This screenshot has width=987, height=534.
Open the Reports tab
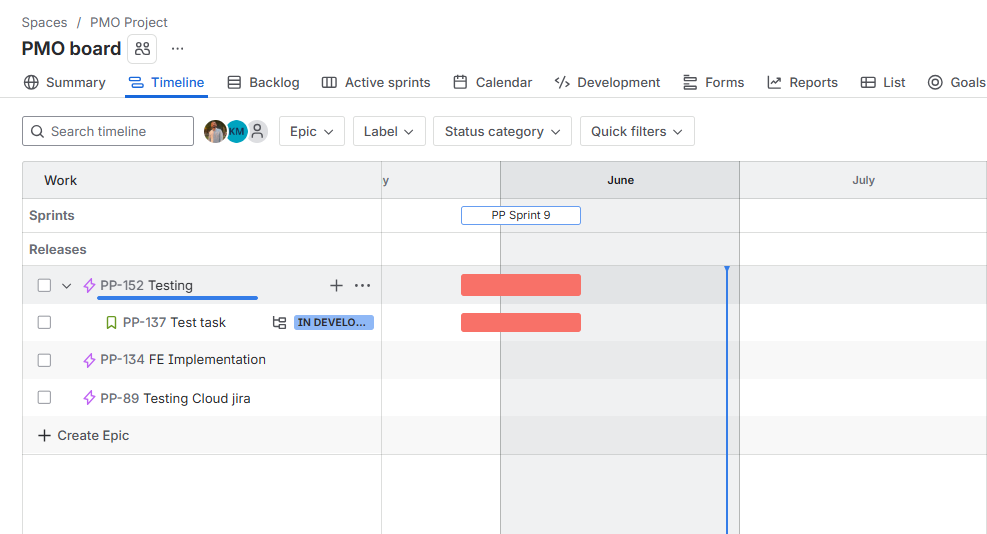802,82
